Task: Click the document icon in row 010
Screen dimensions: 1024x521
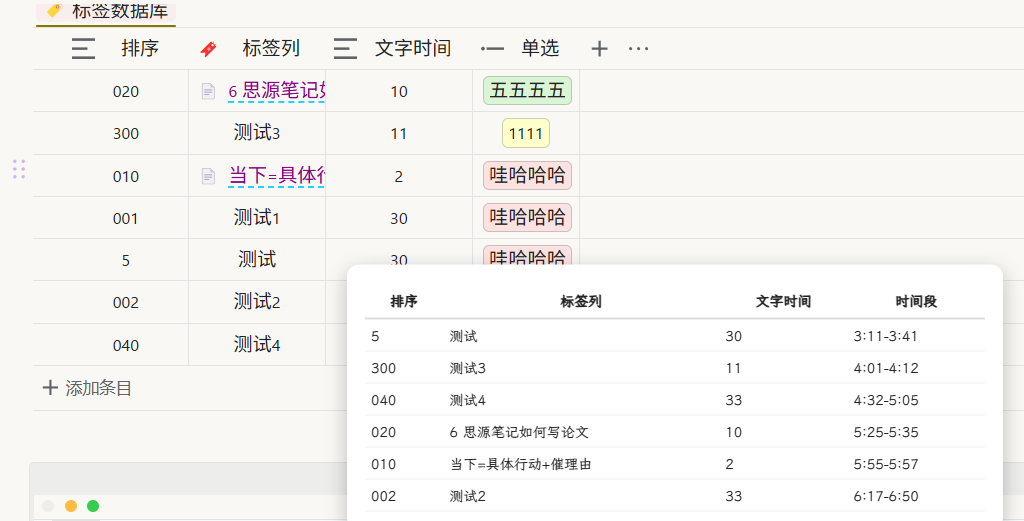Action: [208, 176]
